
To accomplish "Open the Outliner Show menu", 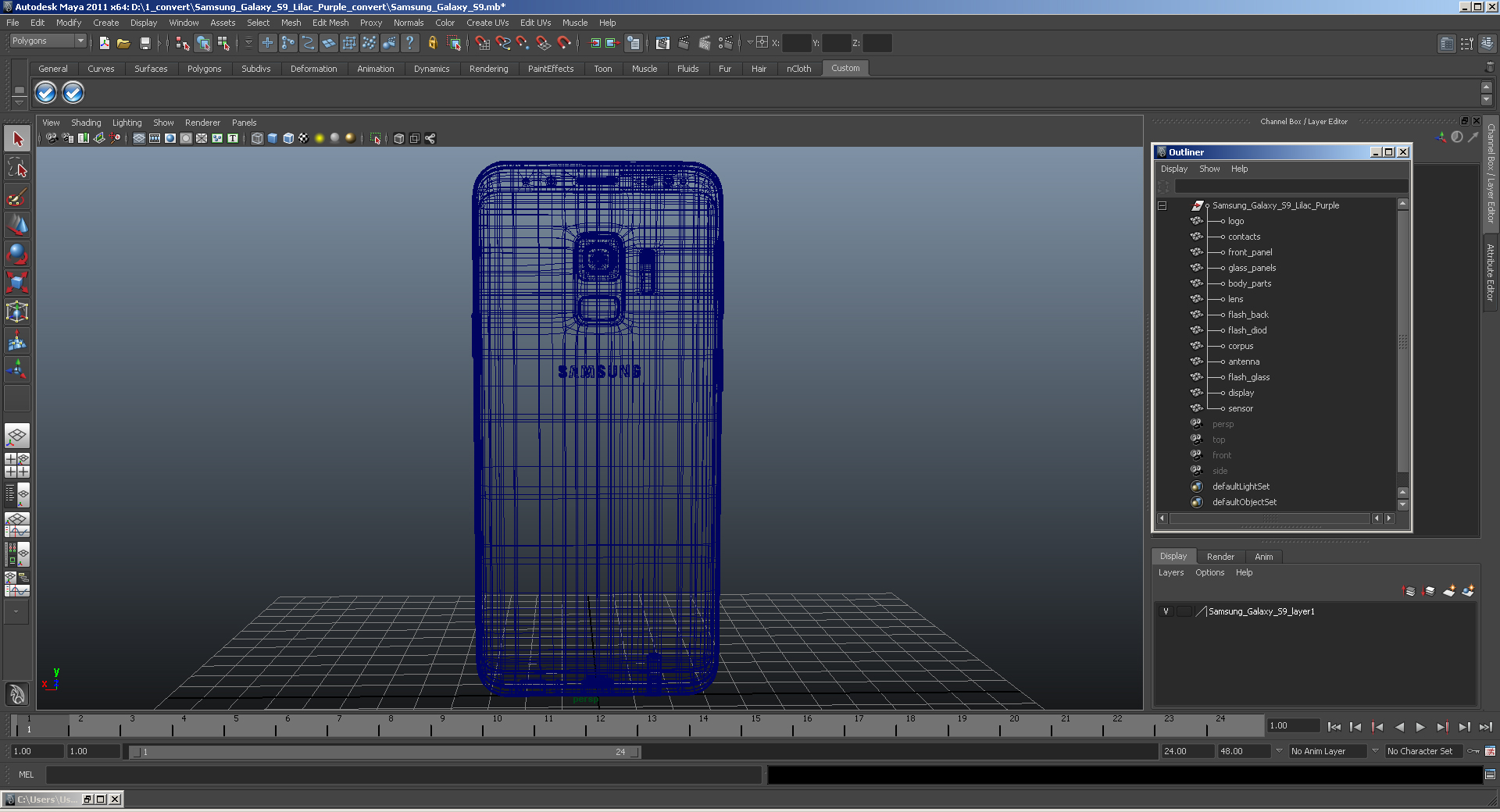I will point(1209,169).
